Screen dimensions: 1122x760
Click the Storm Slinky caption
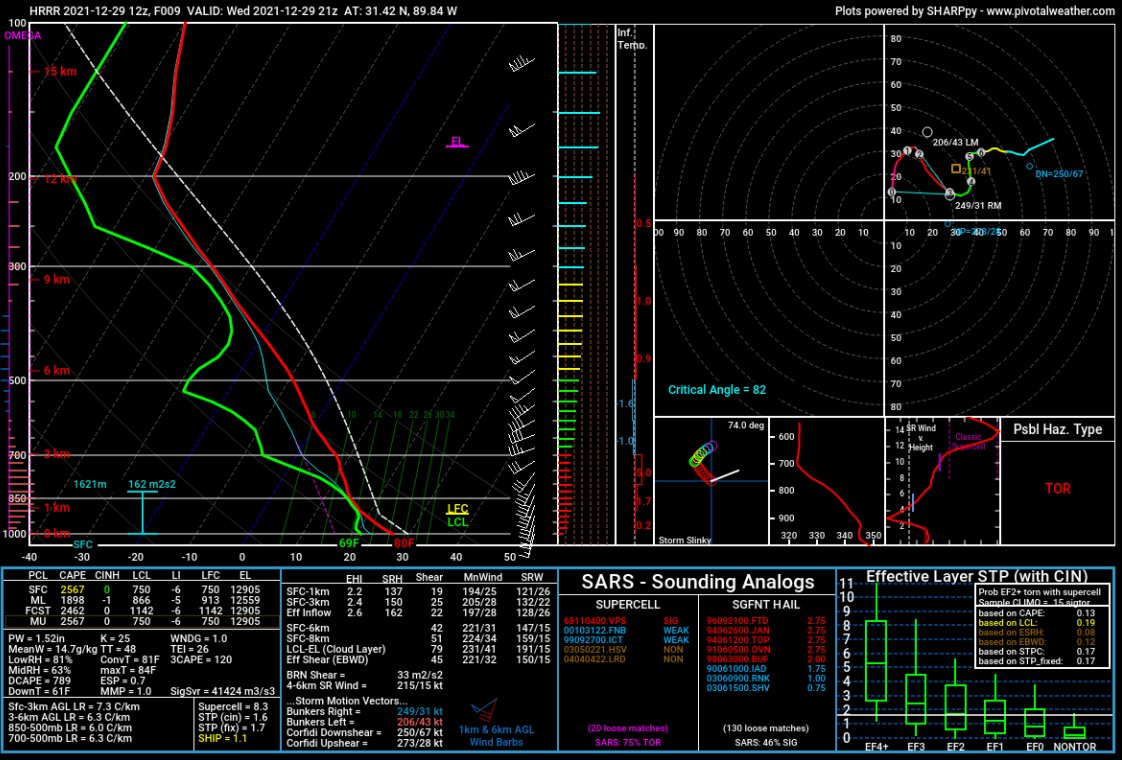(685, 540)
